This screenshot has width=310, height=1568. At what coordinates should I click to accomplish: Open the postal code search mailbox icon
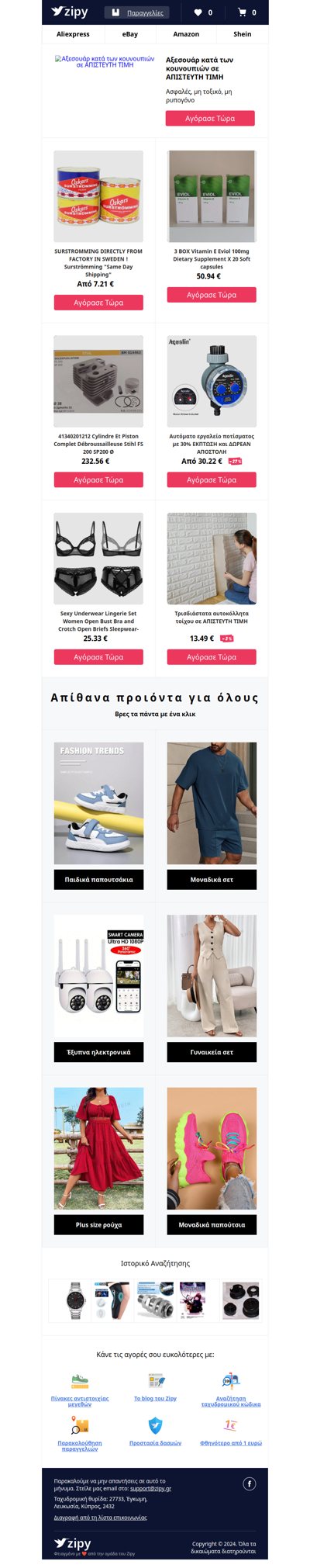point(231,1381)
